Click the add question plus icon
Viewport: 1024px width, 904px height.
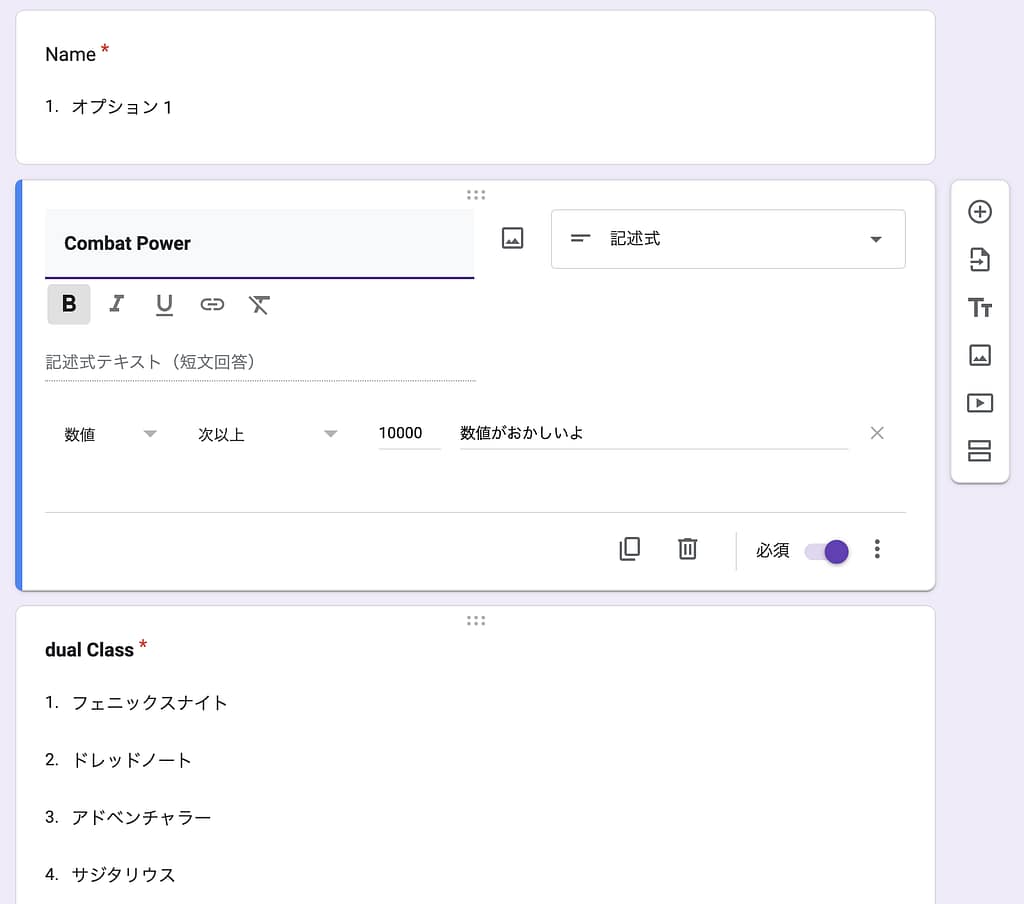pyautogui.click(x=980, y=212)
